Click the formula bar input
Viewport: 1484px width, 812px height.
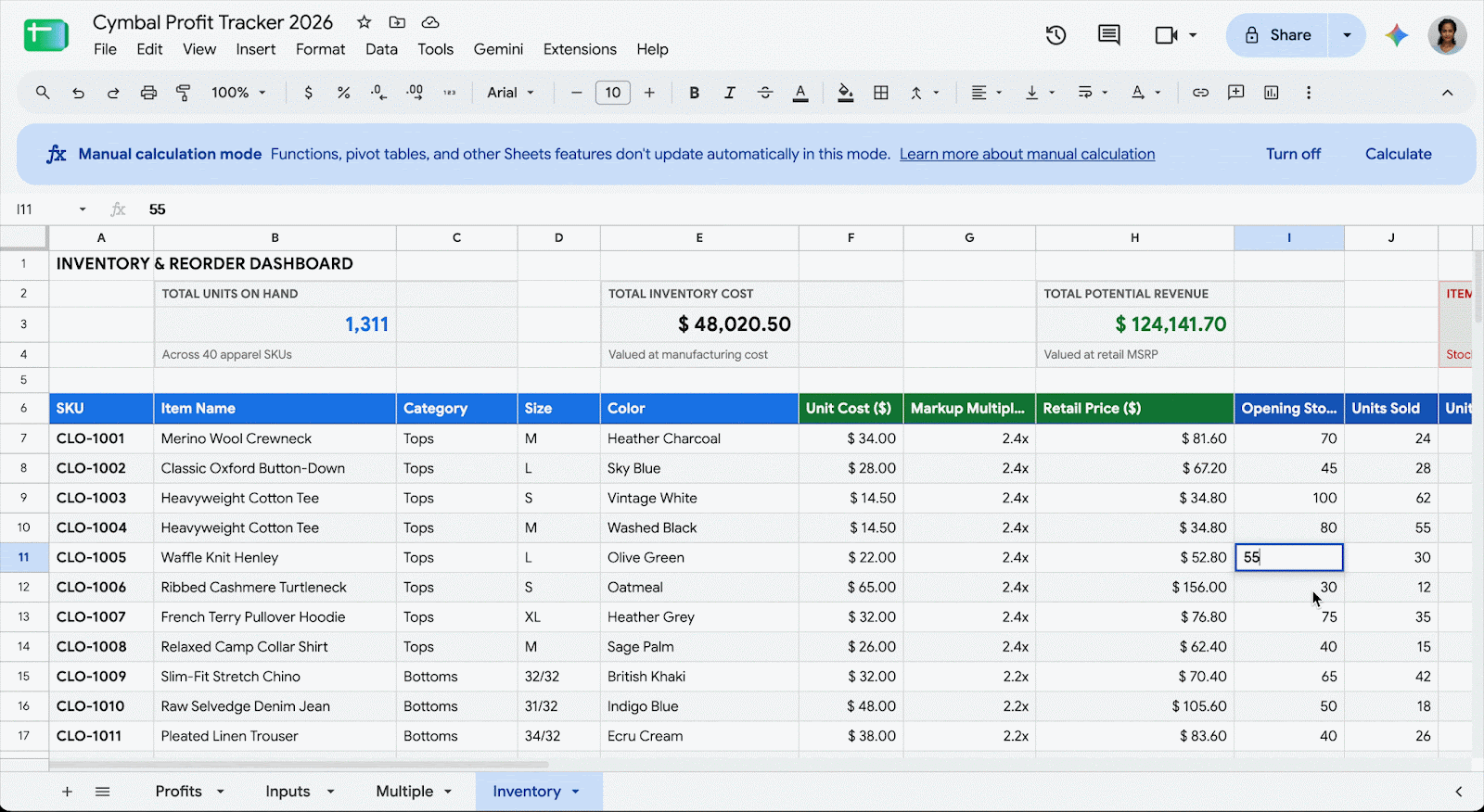(807, 209)
